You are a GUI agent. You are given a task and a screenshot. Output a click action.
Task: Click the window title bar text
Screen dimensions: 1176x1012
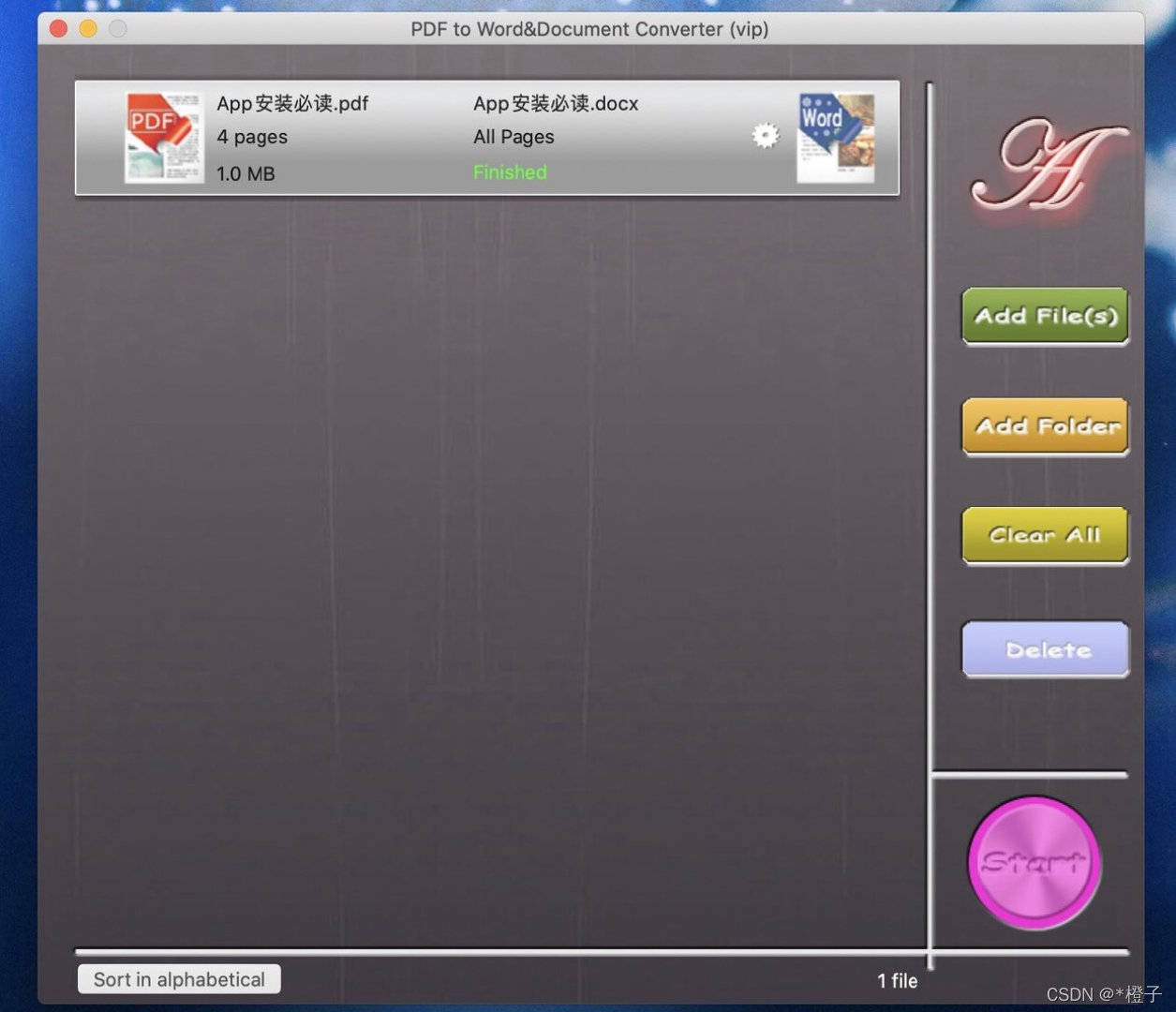click(x=589, y=29)
